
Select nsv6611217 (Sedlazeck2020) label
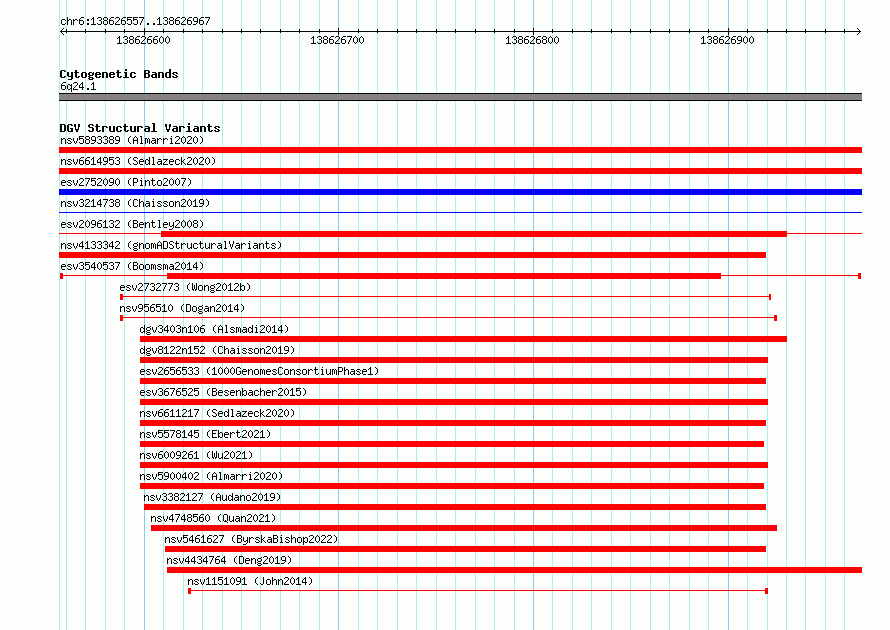(217, 413)
